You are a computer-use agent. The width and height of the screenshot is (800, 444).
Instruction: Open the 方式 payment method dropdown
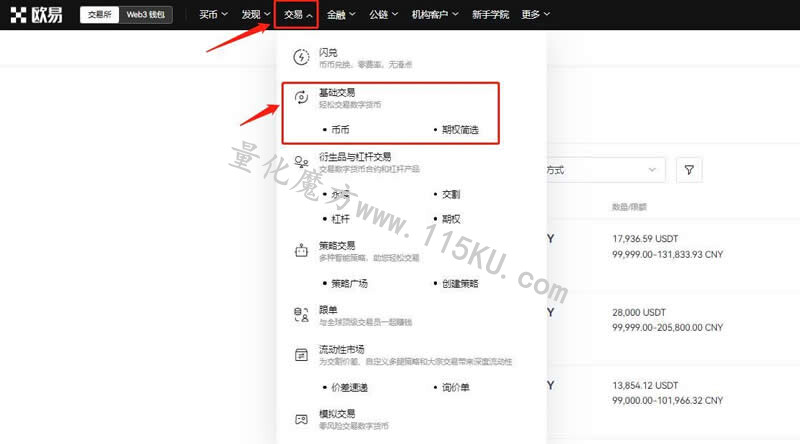[x=606, y=170]
